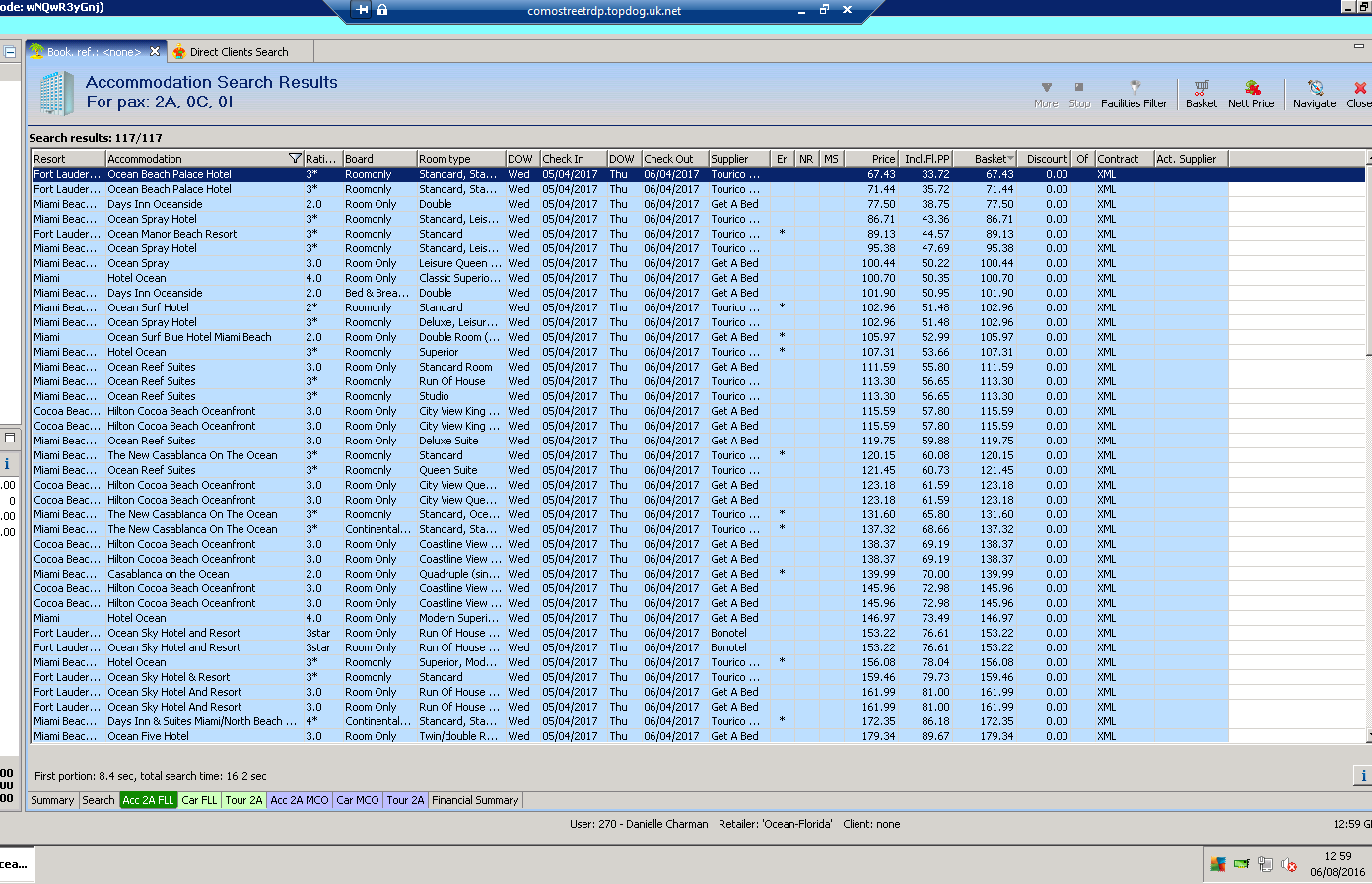
Task: Click the blue info icon on left panel
Action: (x=7, y=464)
